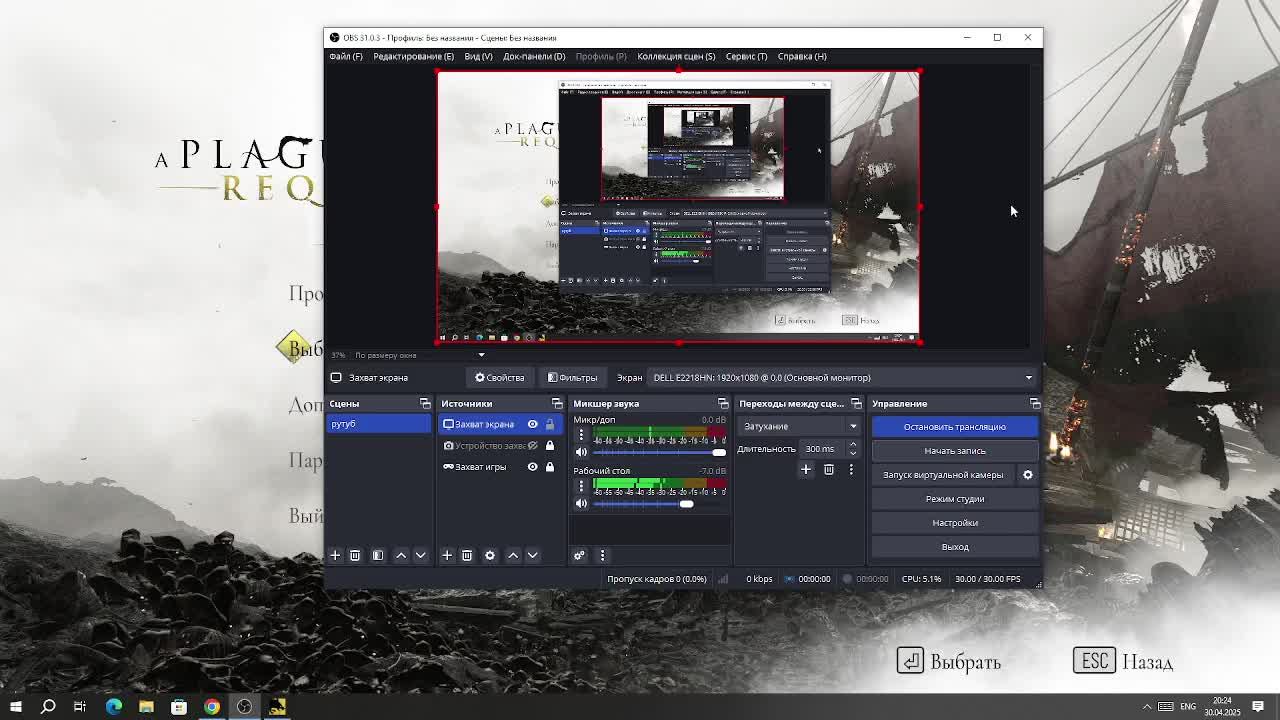Open the audio mixer's three-dot menu at the bottom
This screenshot has height=720, width=1280.
[602, 555]
